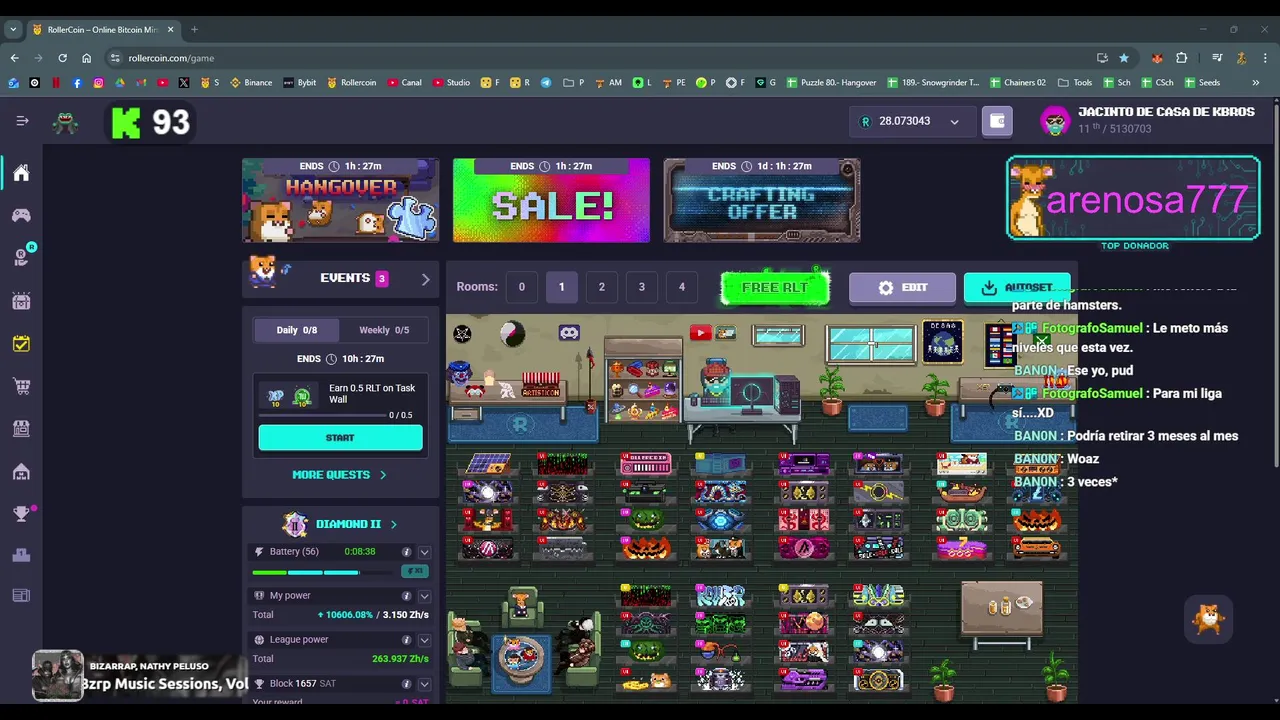Open the Facebook bookmark icon
This screenshot has width=1280, height=720.
[x=77, y=83]
